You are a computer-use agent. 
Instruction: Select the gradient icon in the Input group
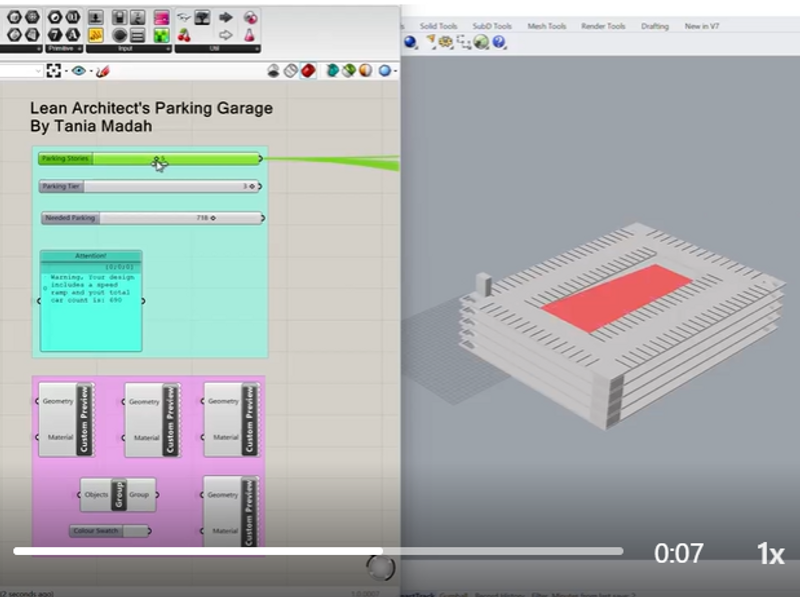[163, 16]
